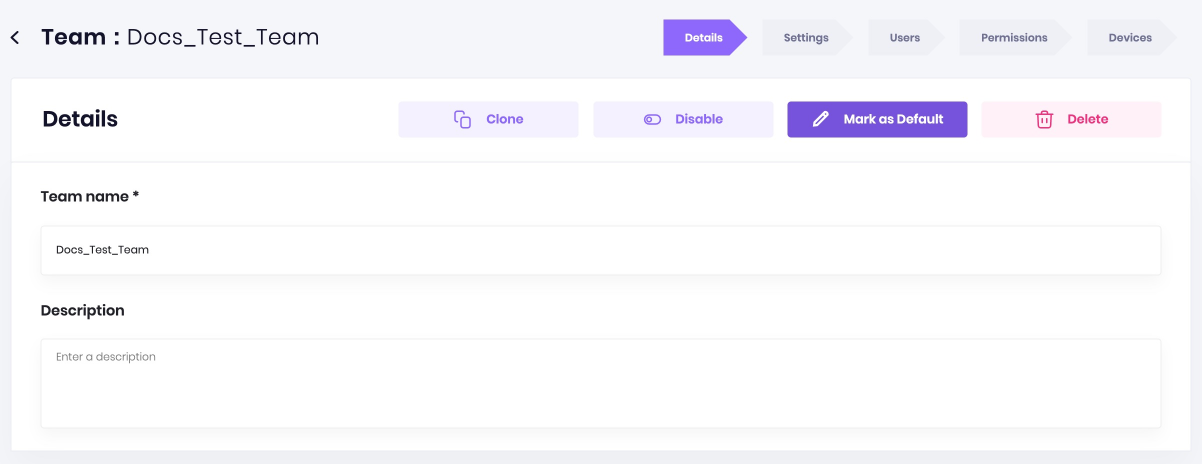Click the Mark as Default text
This screenshot has height=464, width=1202.
pos(893,119)
